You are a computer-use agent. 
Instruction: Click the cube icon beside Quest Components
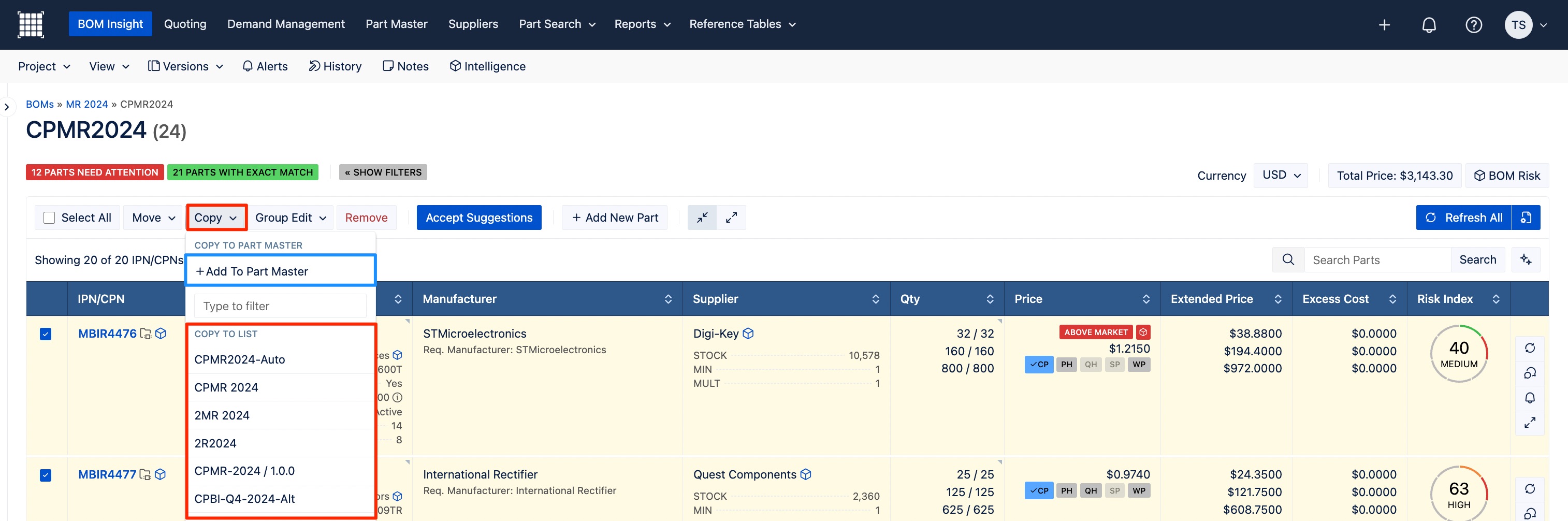pyautogui.click(x=805, y=475)
